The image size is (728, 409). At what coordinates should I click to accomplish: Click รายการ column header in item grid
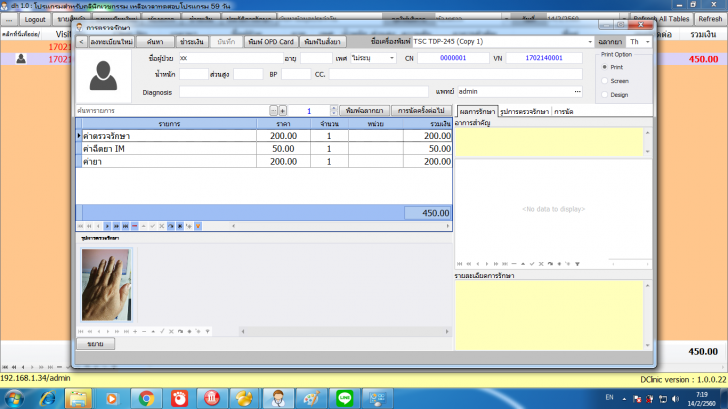169,124
